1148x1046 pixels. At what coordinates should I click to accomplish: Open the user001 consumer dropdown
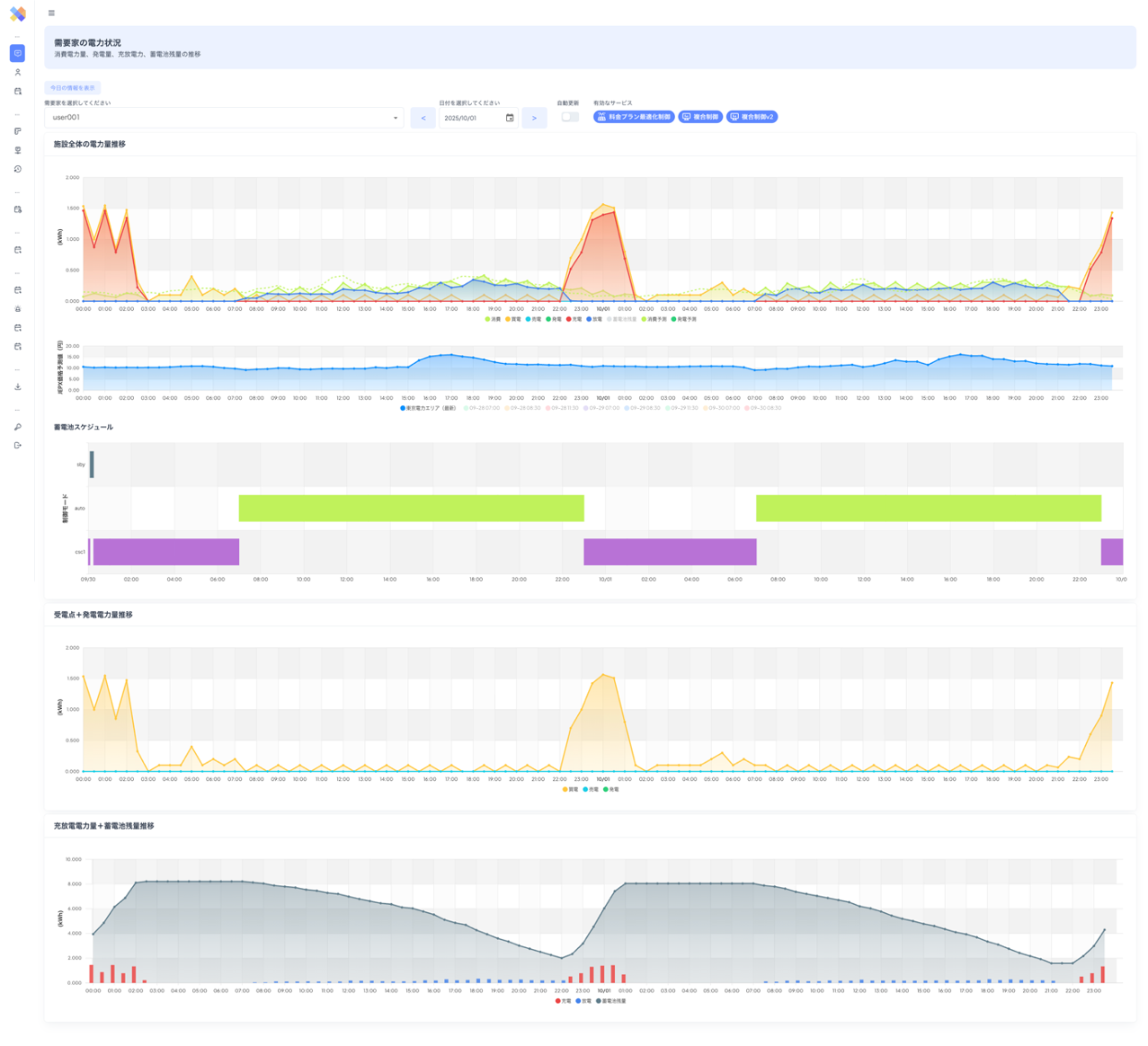point(224,118)
